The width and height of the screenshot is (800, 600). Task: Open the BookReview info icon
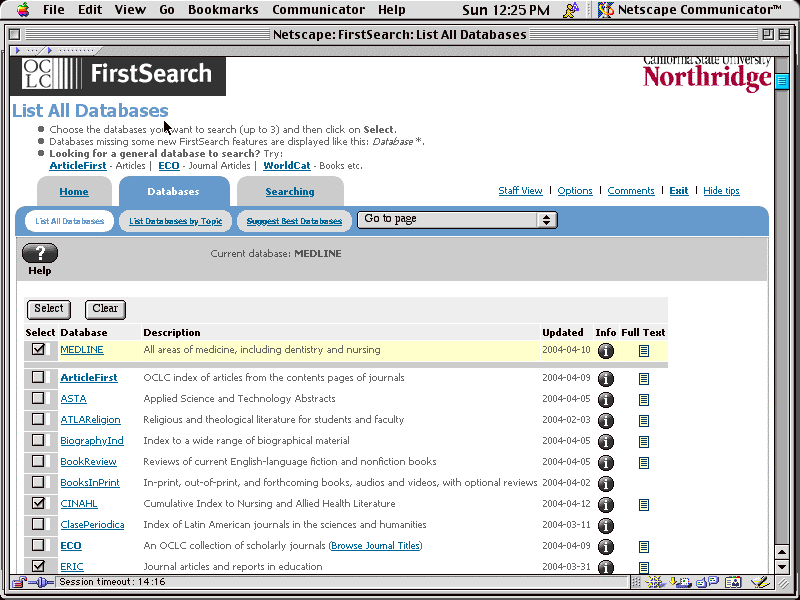[606, 463]
